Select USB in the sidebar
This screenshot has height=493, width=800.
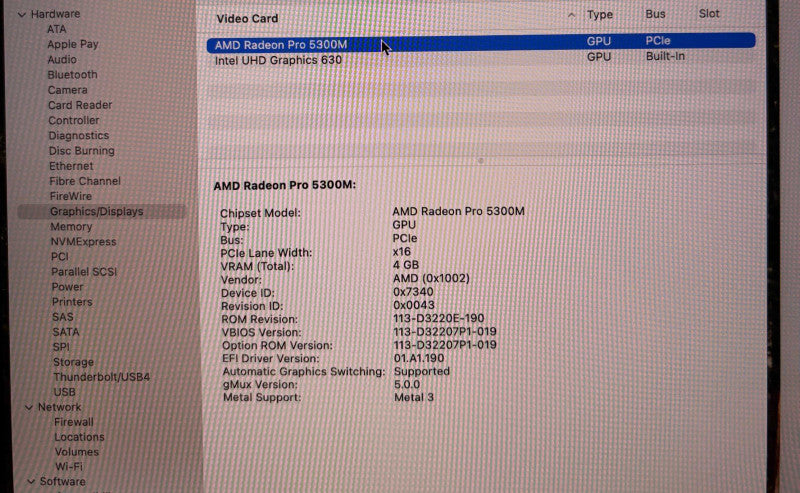pos(64,392)
